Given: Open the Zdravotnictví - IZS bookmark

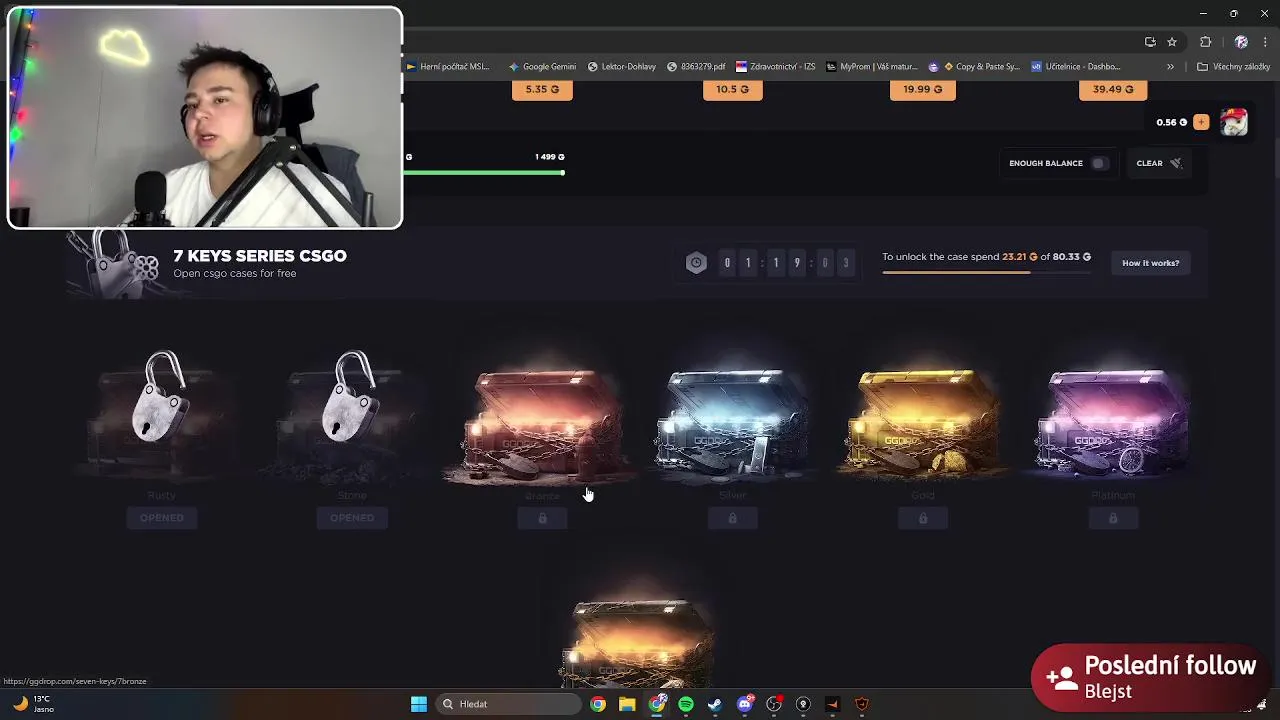Looking at the screenshot, I should point(775,67).
